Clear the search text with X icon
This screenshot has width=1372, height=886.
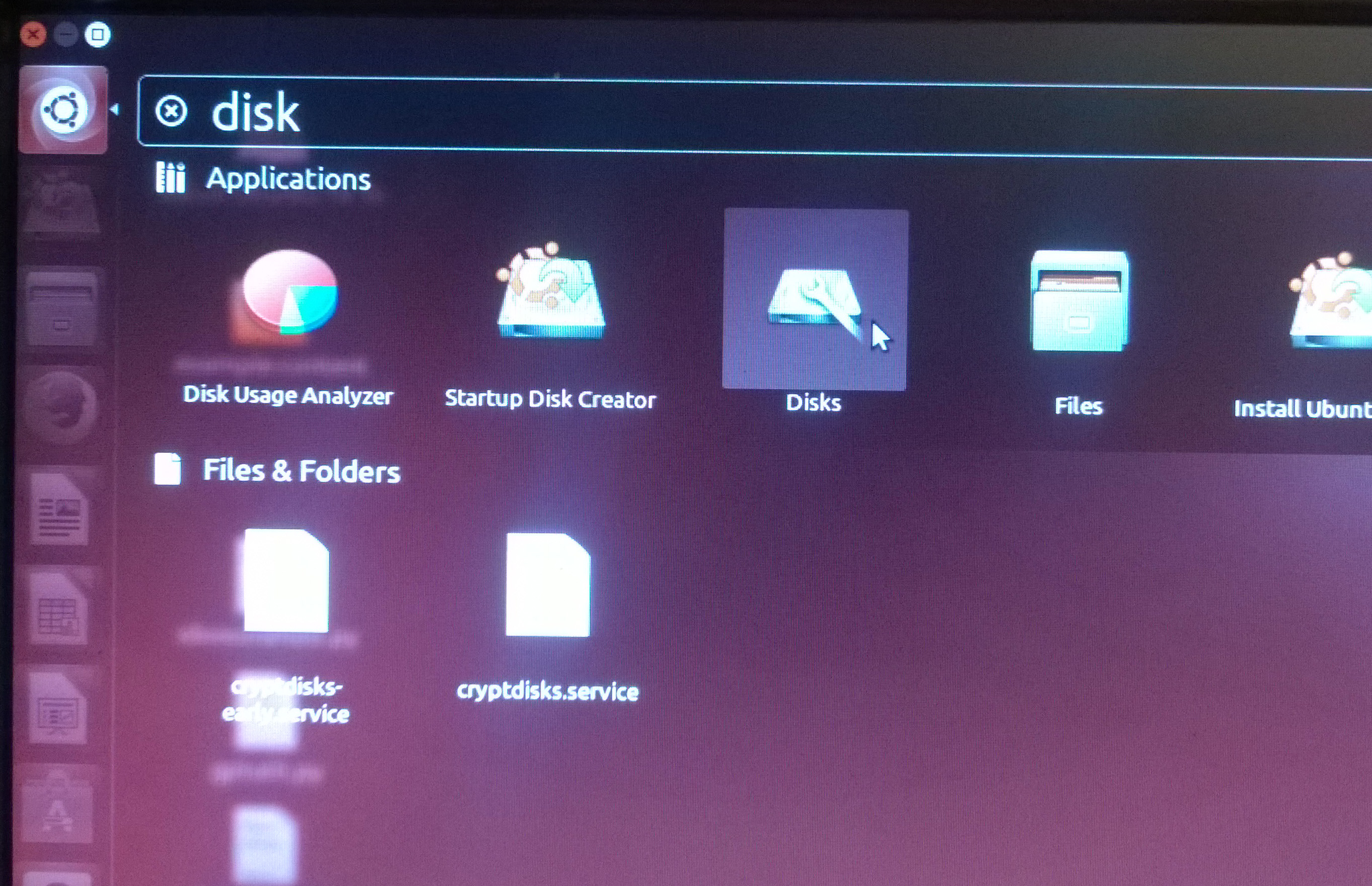(171, 111)
